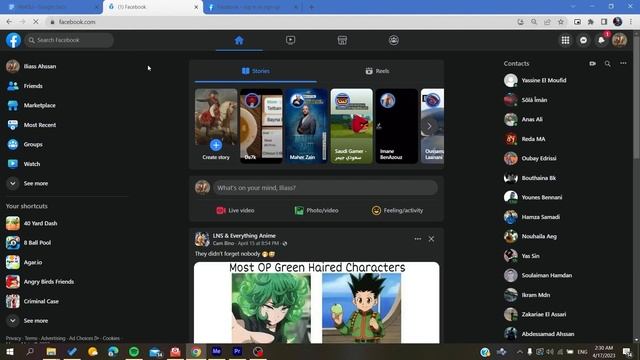Click the Create story plus button
640x360 pixels.
(x=216, y=145)
